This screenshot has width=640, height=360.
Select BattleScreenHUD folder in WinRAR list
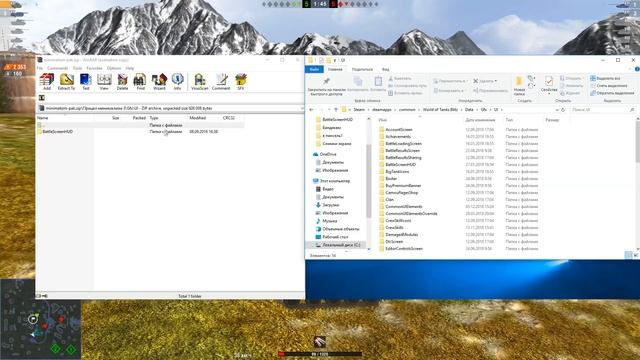tap(57, 132)
